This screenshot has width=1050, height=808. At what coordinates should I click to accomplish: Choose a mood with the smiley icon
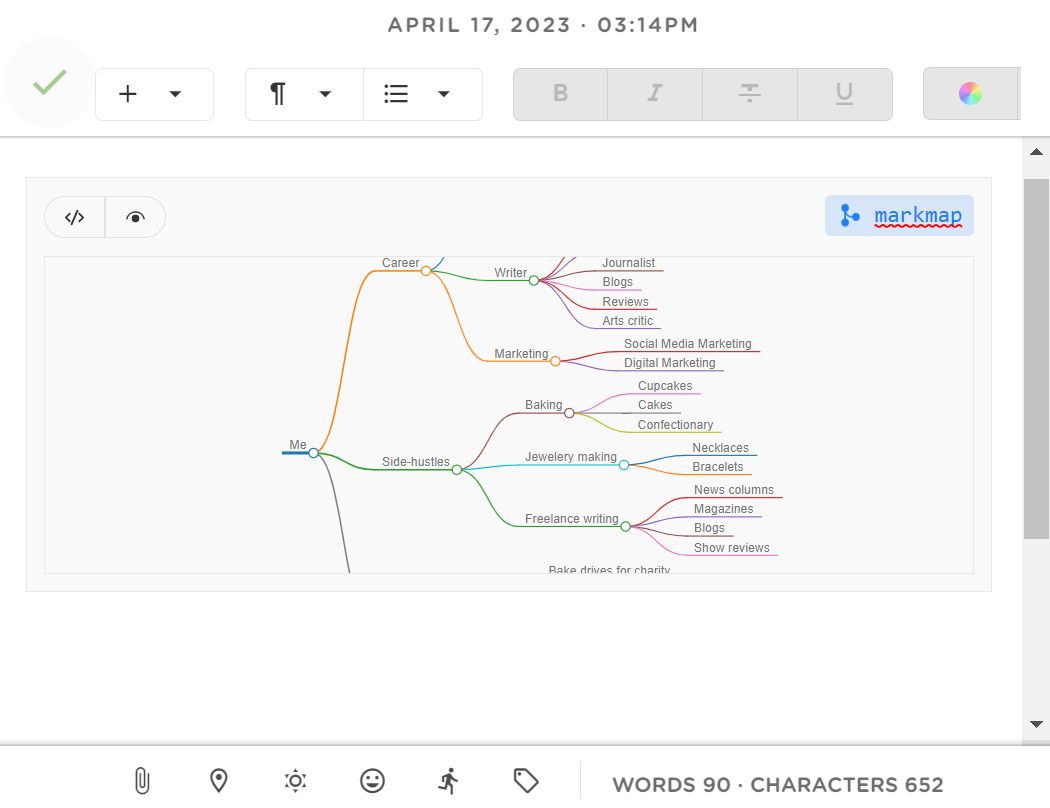[x=372, y=780]
